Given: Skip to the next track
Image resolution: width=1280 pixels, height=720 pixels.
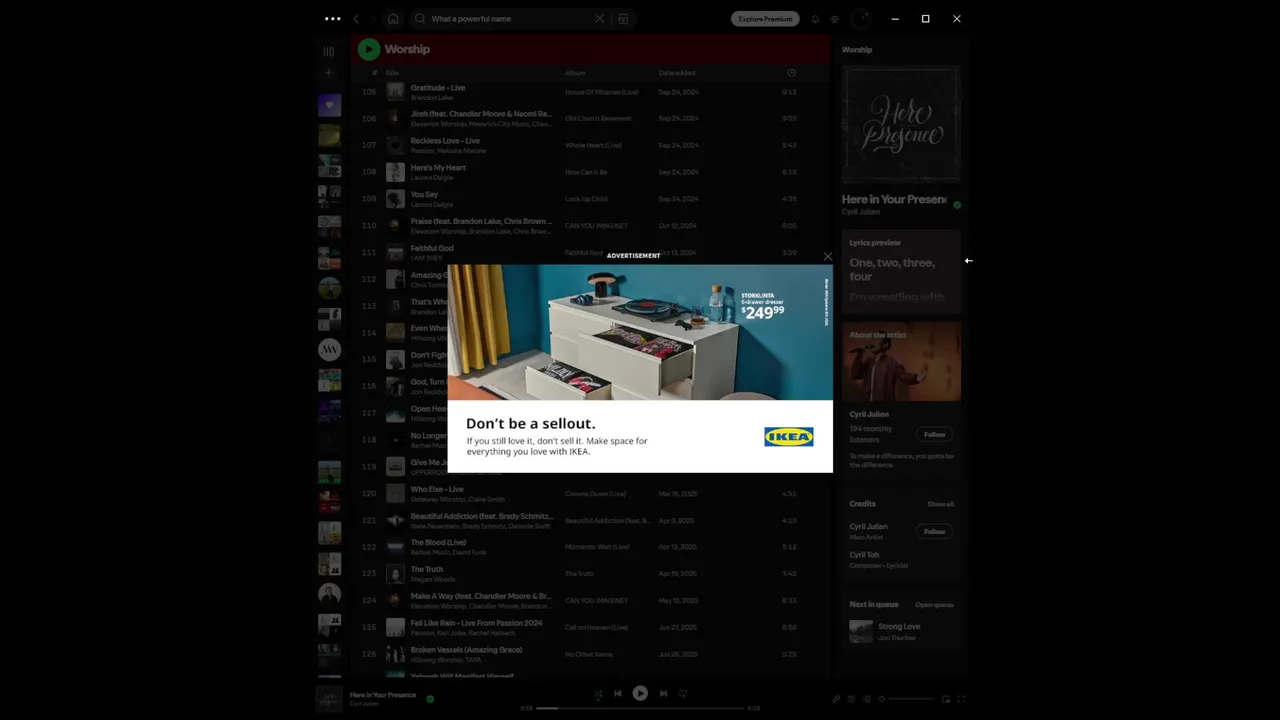Looking at the screenshot, I should click(x=663, y=694).
